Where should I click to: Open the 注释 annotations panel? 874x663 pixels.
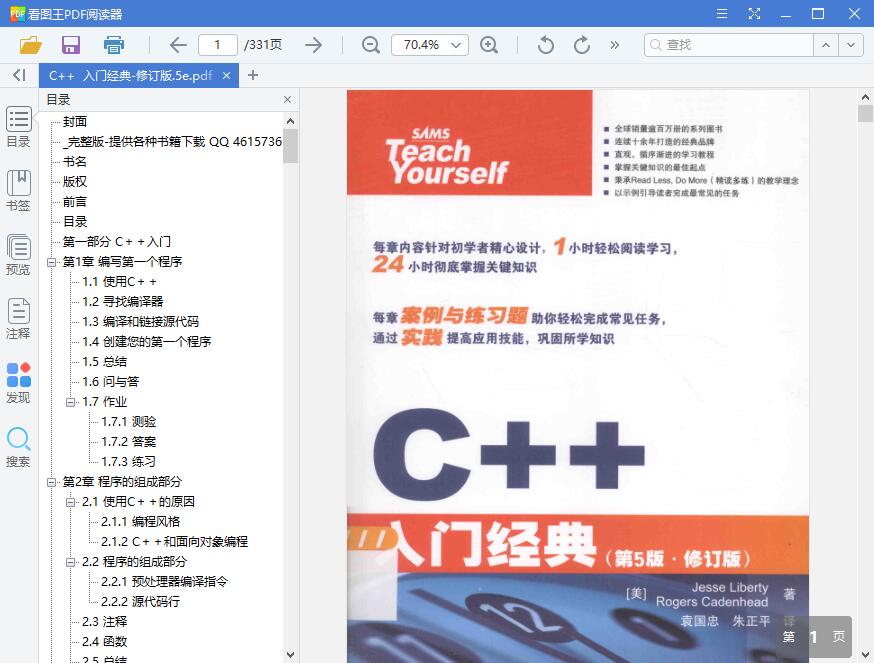click(18, 318)
